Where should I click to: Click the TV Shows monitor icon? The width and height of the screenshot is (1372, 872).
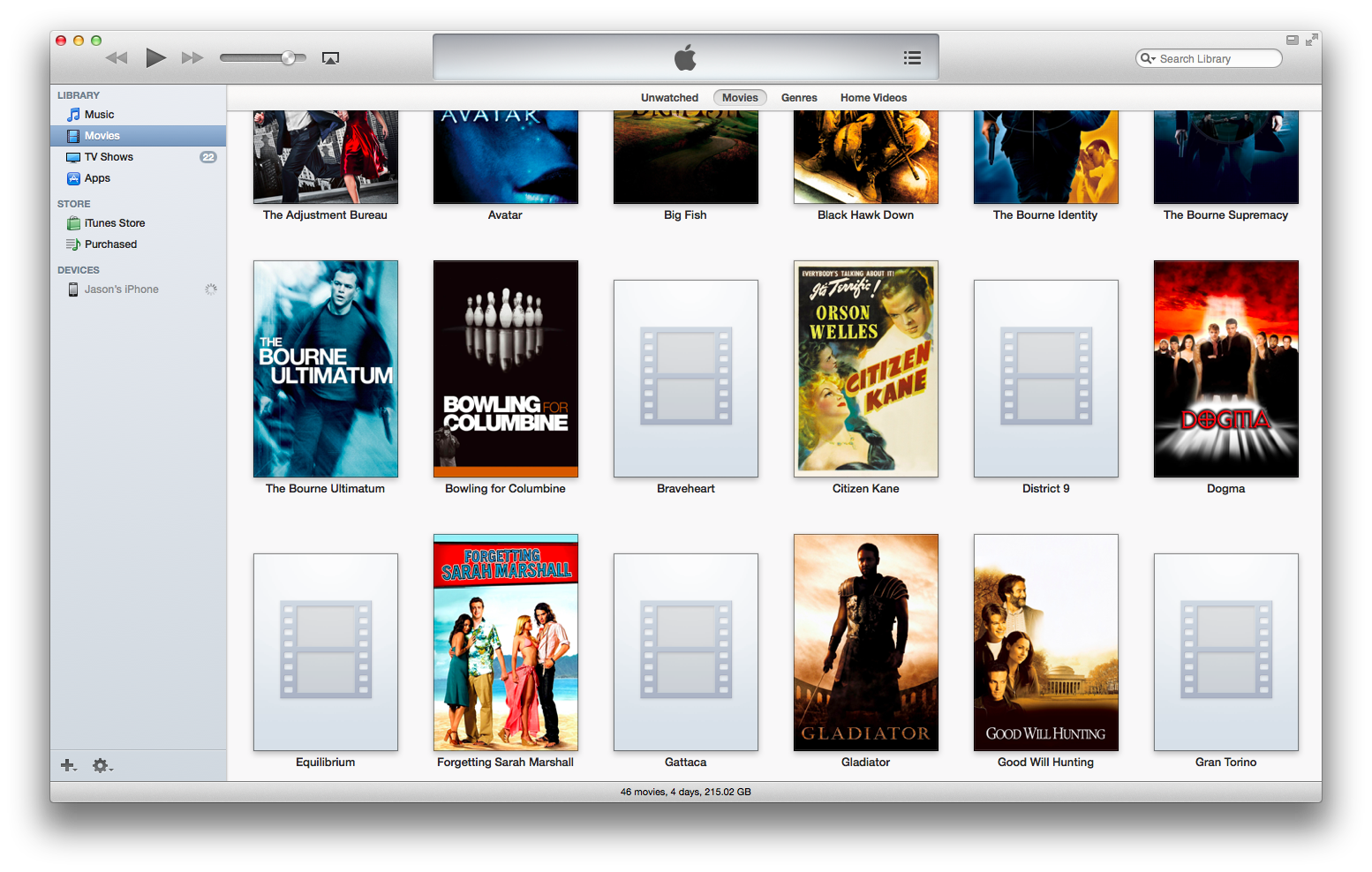pyautogui.click(x=74, y=157)
